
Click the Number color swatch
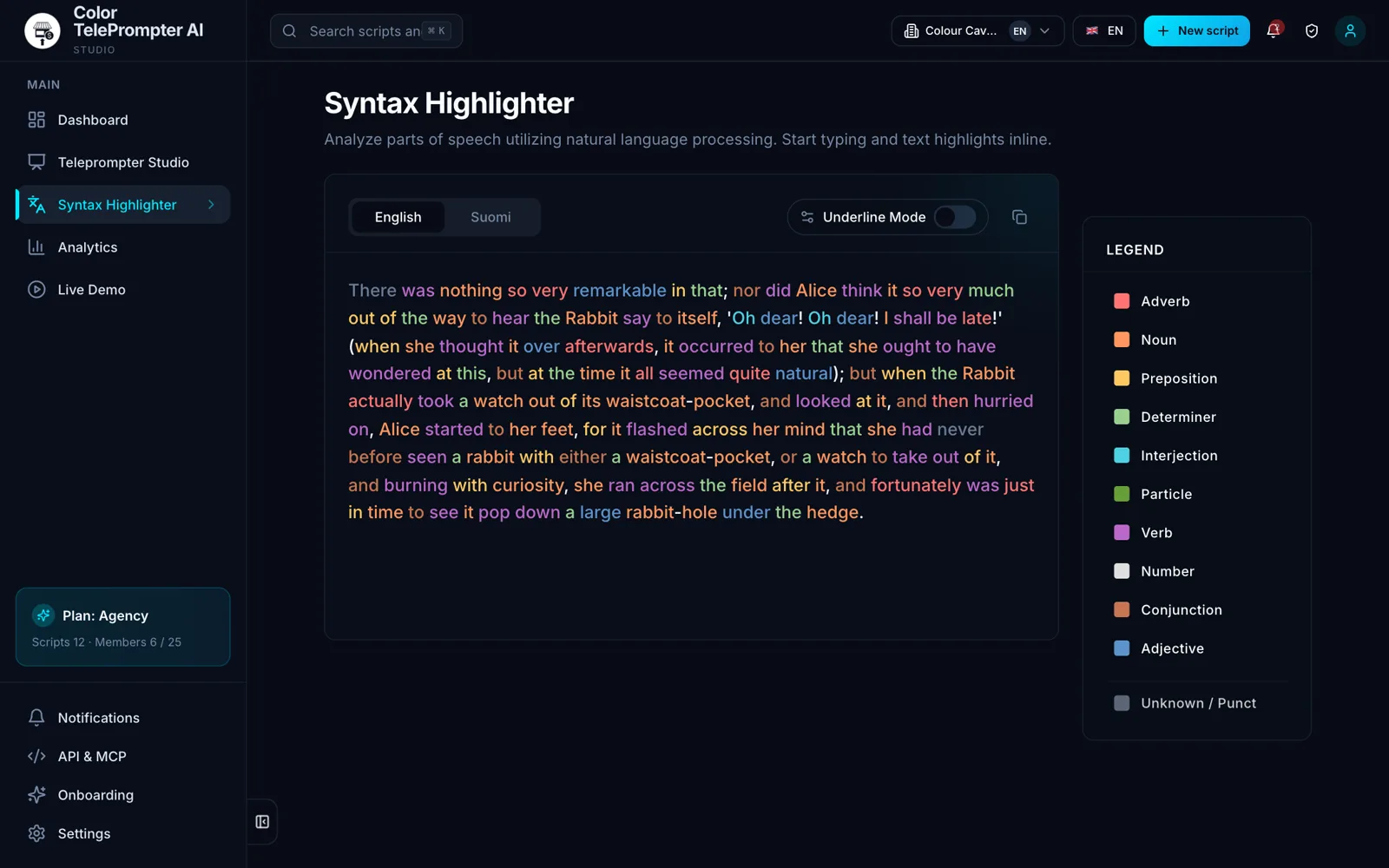click(1122, 571)
